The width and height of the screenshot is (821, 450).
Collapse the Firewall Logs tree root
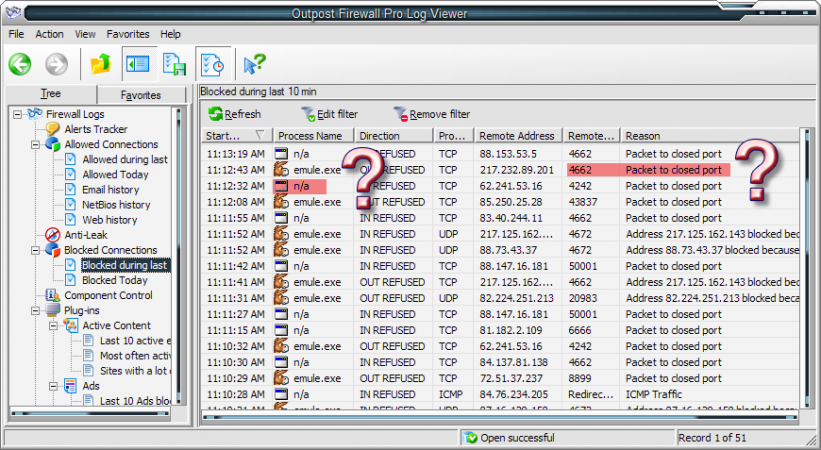point(18,114)
